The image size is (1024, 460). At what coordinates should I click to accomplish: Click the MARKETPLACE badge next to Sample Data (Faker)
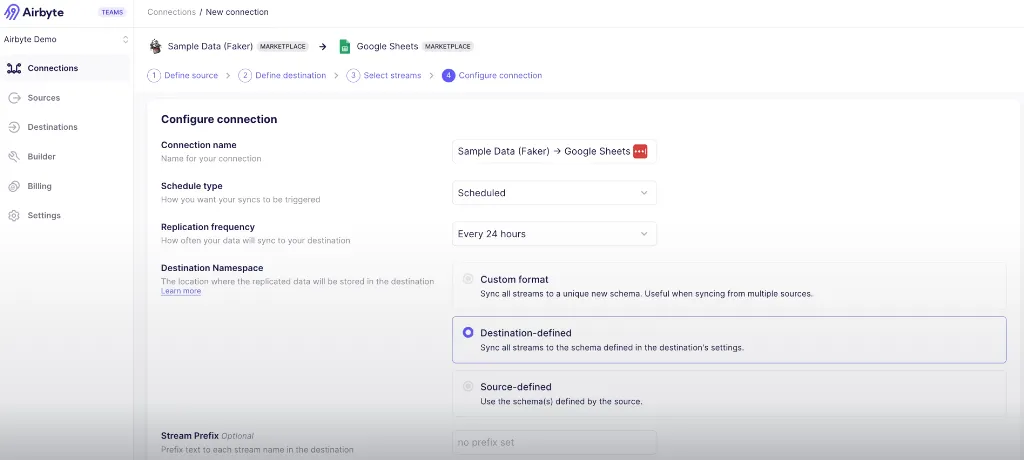pos(283,46)
